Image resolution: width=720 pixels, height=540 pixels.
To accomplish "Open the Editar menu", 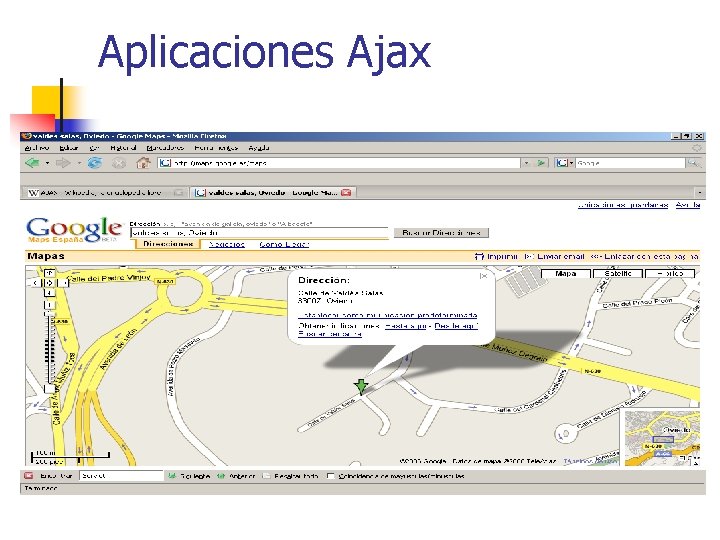I will (x=69, y=148).
